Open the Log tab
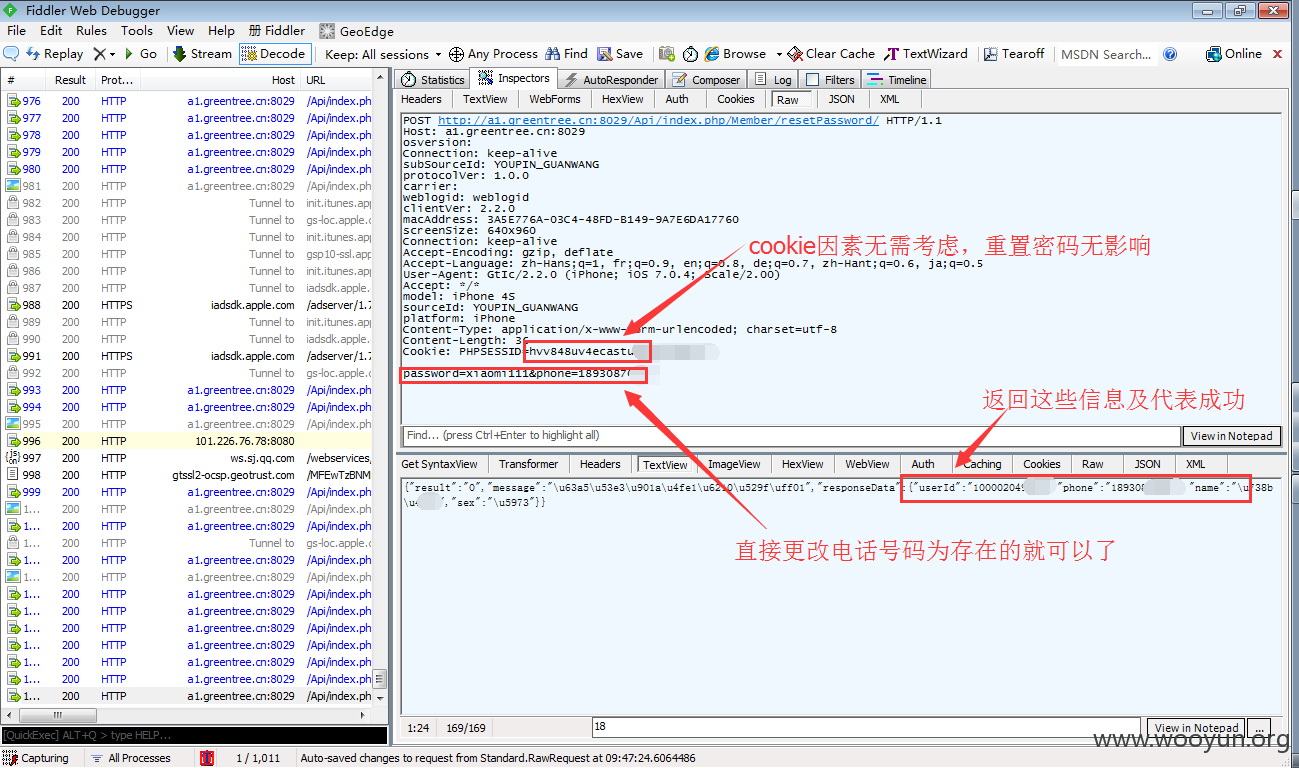The image size is (1299, 768). click(773, 80)
